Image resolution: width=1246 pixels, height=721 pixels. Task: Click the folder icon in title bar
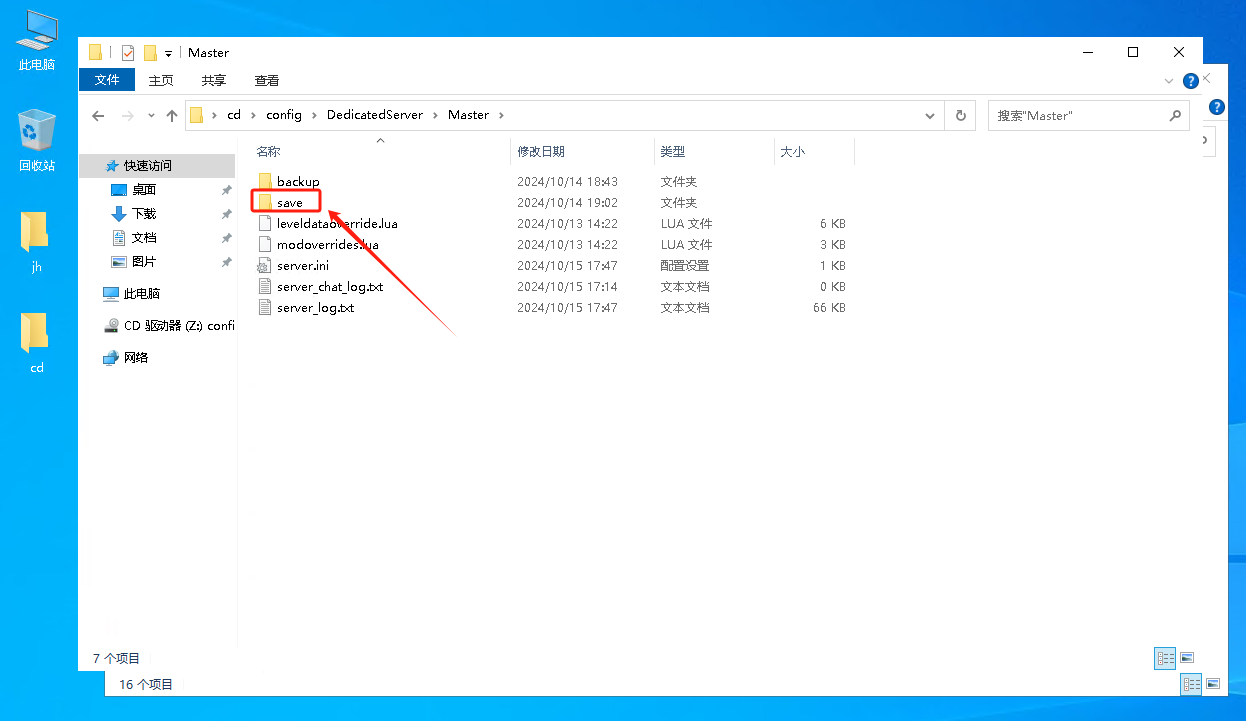[96, 53]
